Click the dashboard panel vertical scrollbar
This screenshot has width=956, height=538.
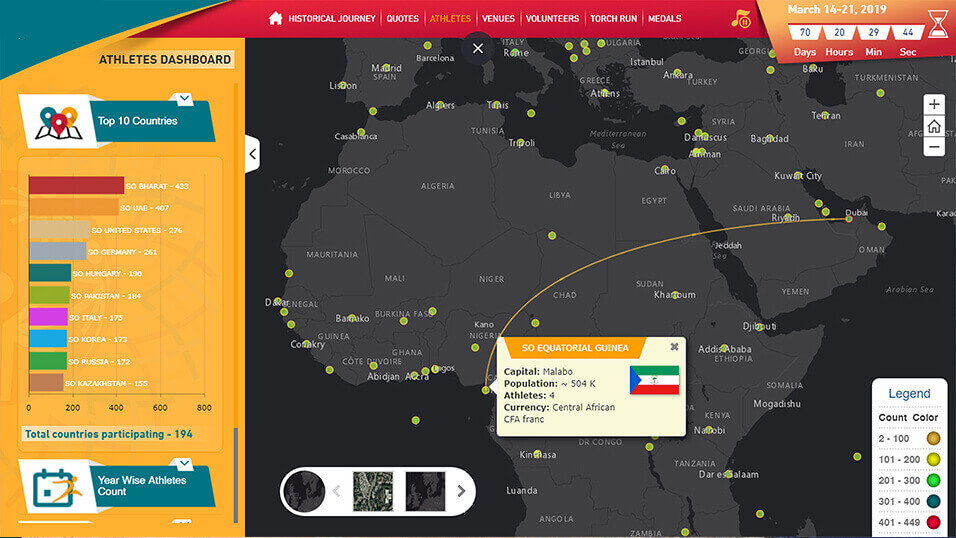236,475
